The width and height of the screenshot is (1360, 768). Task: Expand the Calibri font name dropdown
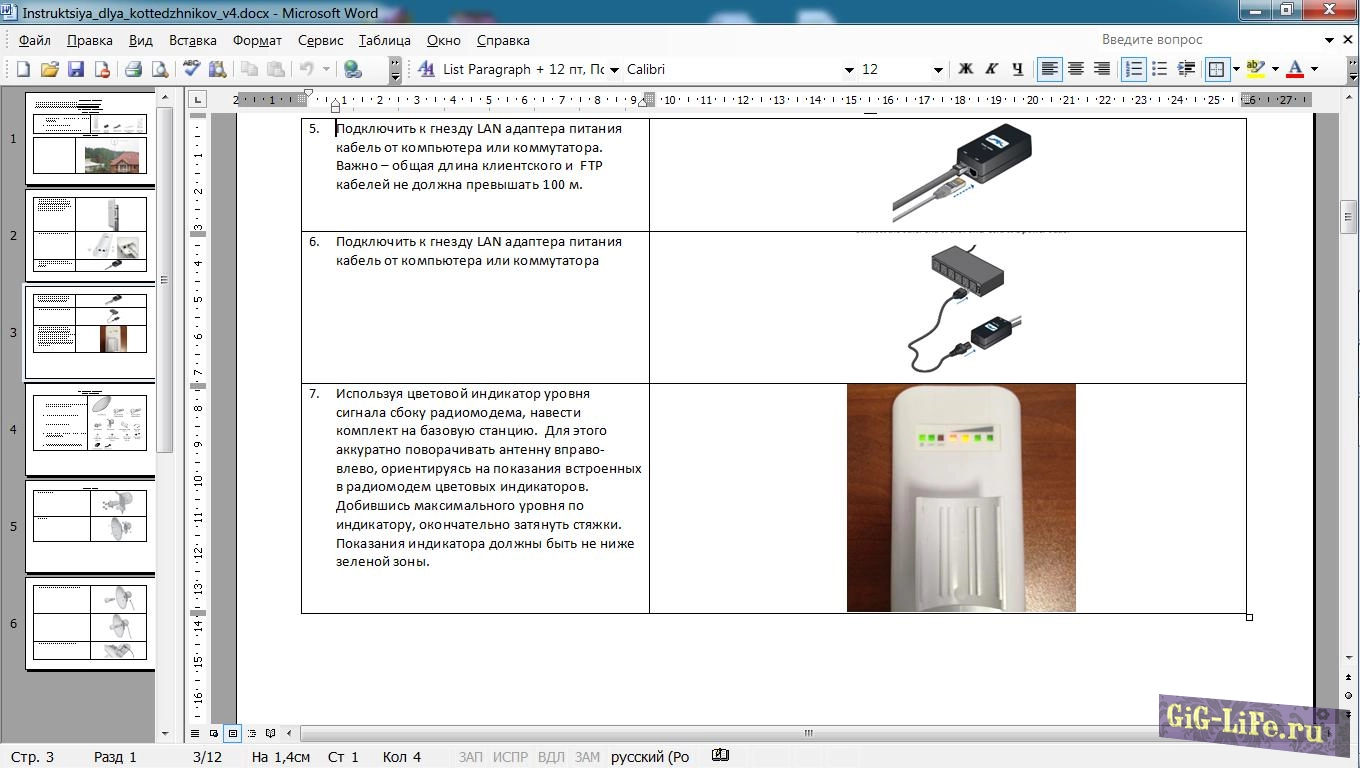(849, 70)
